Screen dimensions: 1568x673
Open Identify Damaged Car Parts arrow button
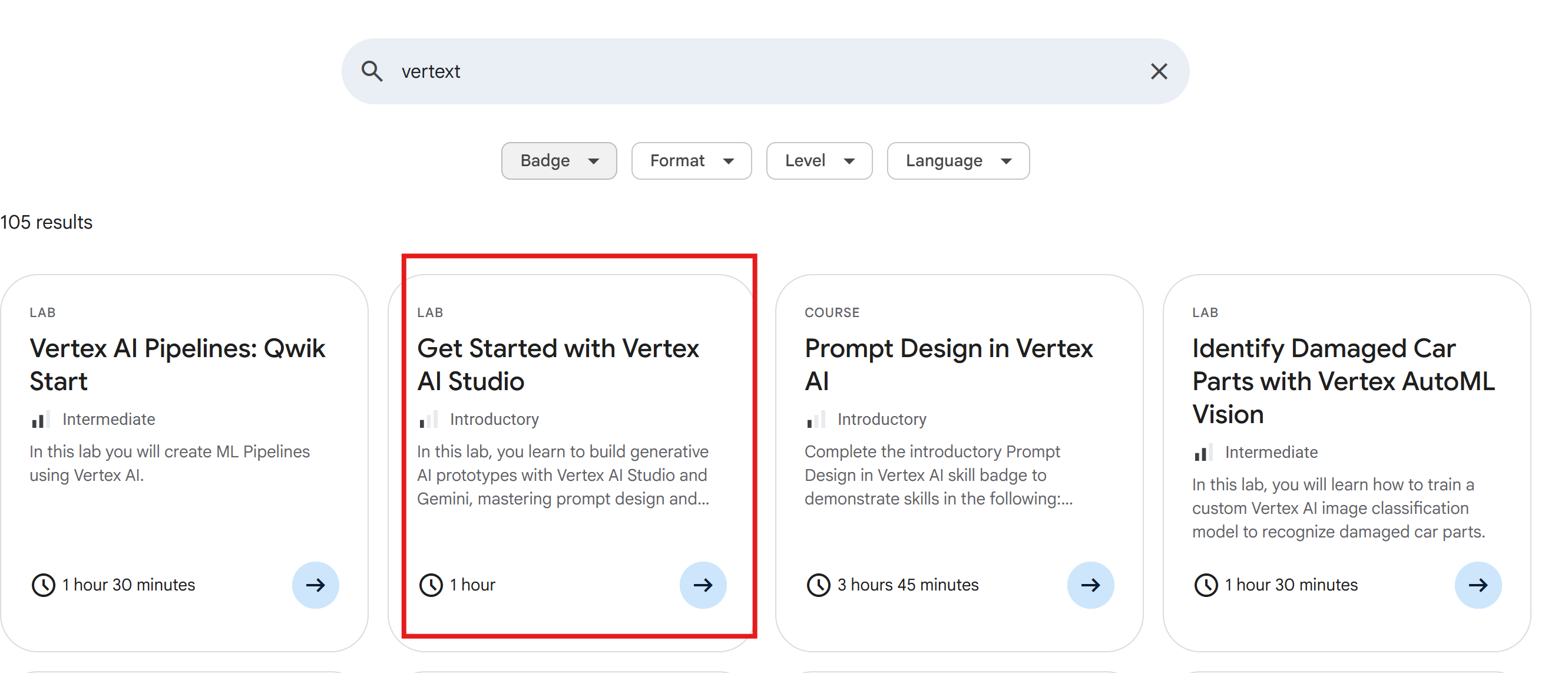tap(1478, 585)
